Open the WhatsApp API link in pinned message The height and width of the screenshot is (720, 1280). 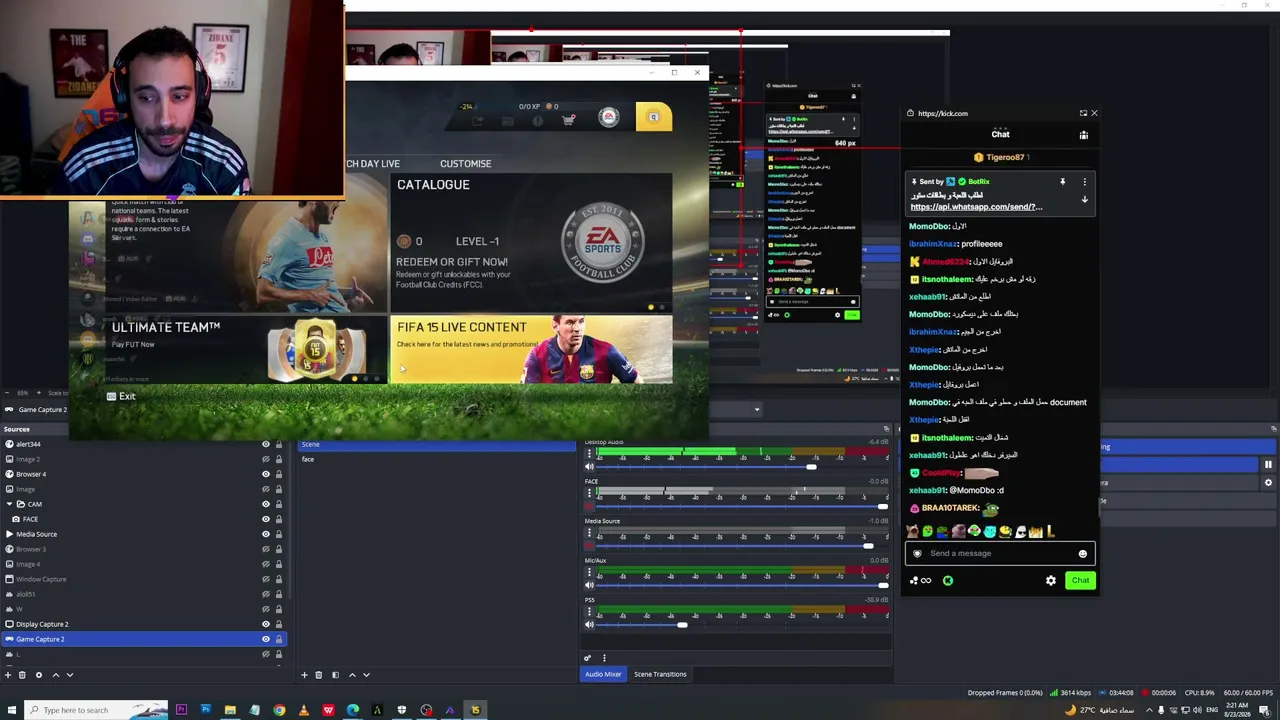(976, 207)
